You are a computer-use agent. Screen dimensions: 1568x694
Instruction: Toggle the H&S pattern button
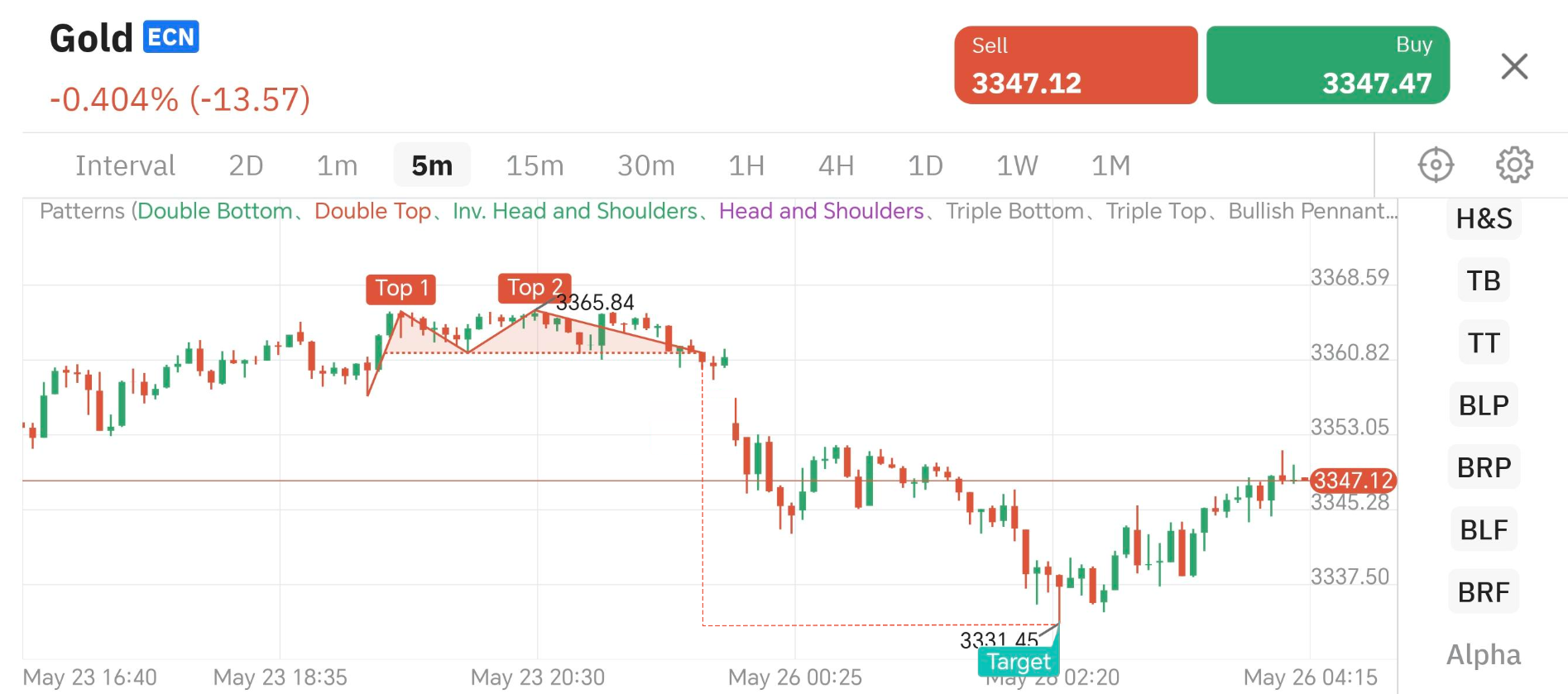(x=1484, y=219)
